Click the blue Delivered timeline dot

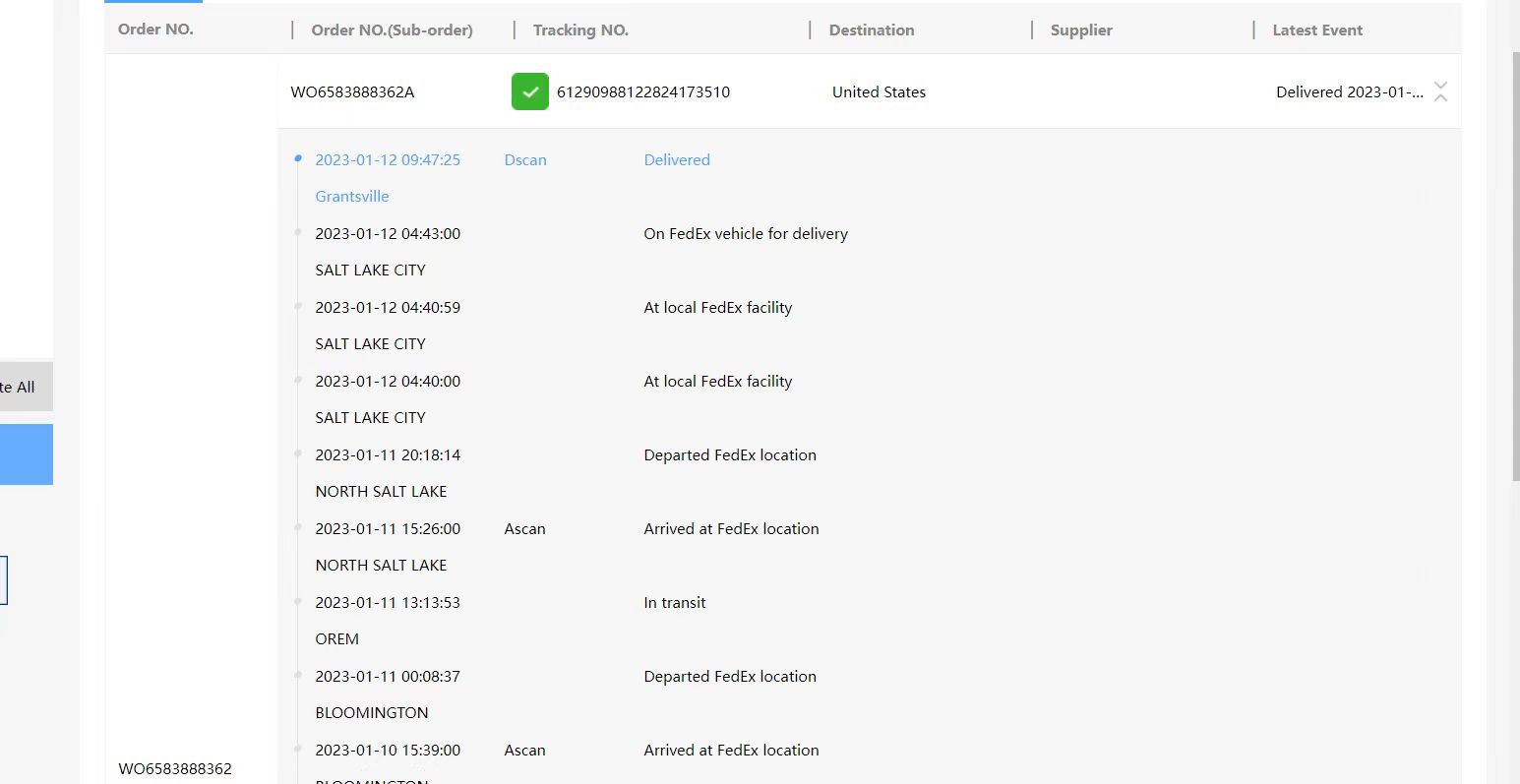coord(298,158)
